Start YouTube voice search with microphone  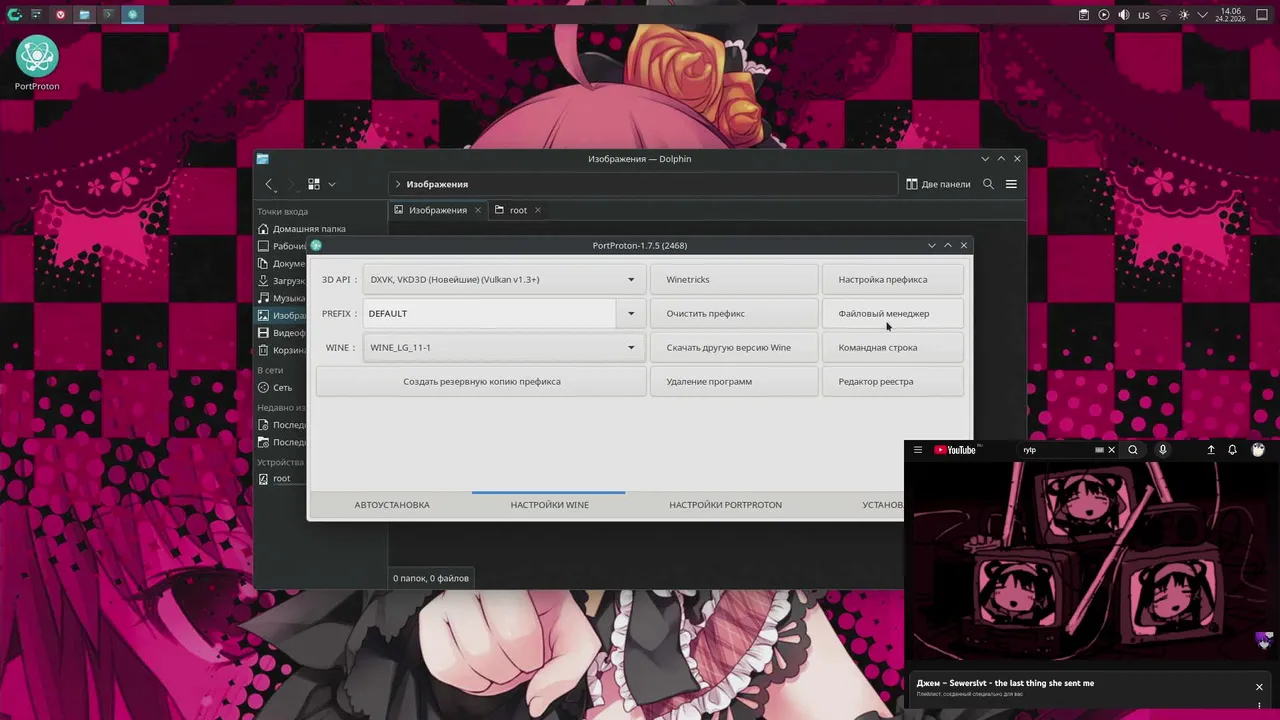point(1162,450)
